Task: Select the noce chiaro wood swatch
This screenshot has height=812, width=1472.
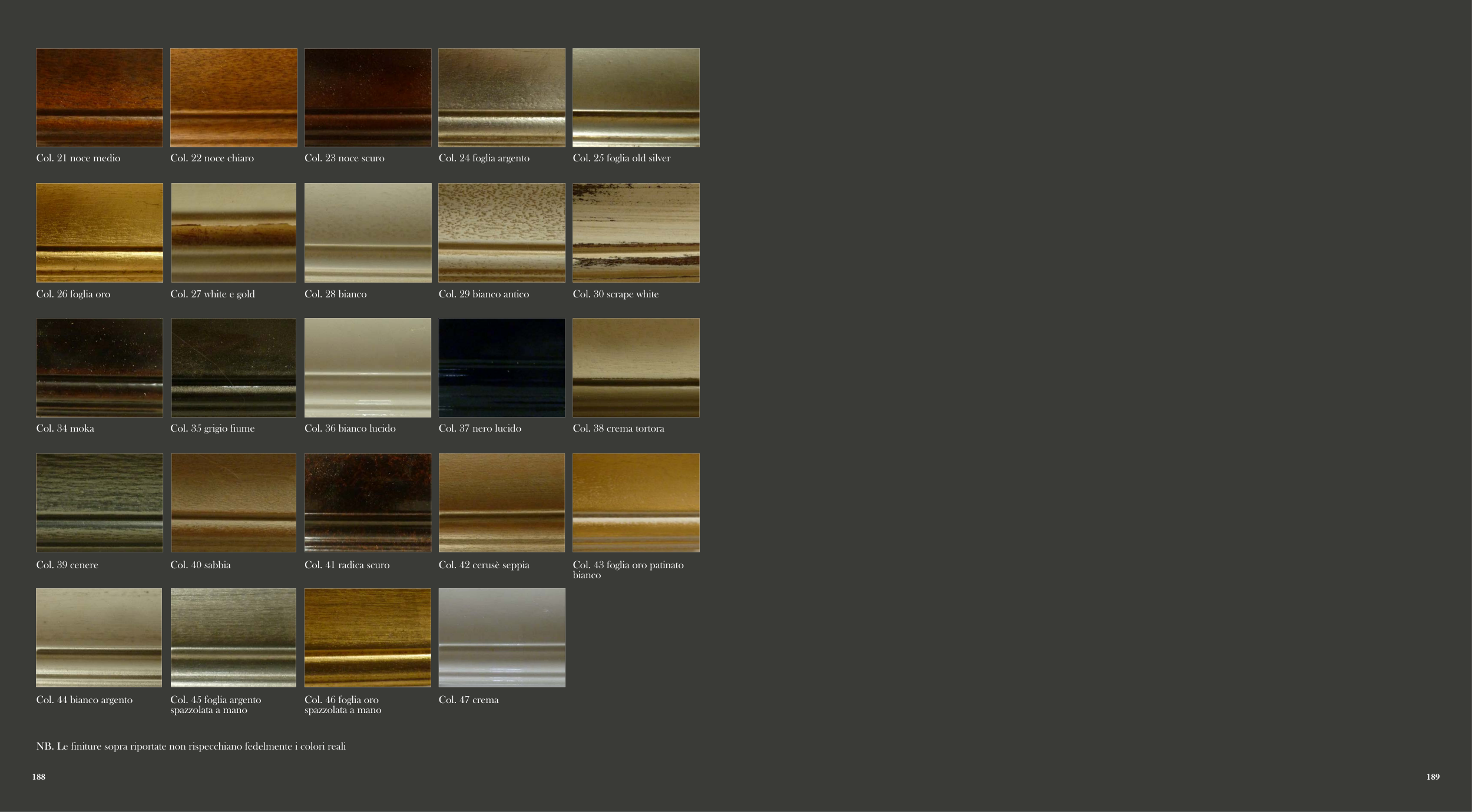Action: tap(233, 98)
